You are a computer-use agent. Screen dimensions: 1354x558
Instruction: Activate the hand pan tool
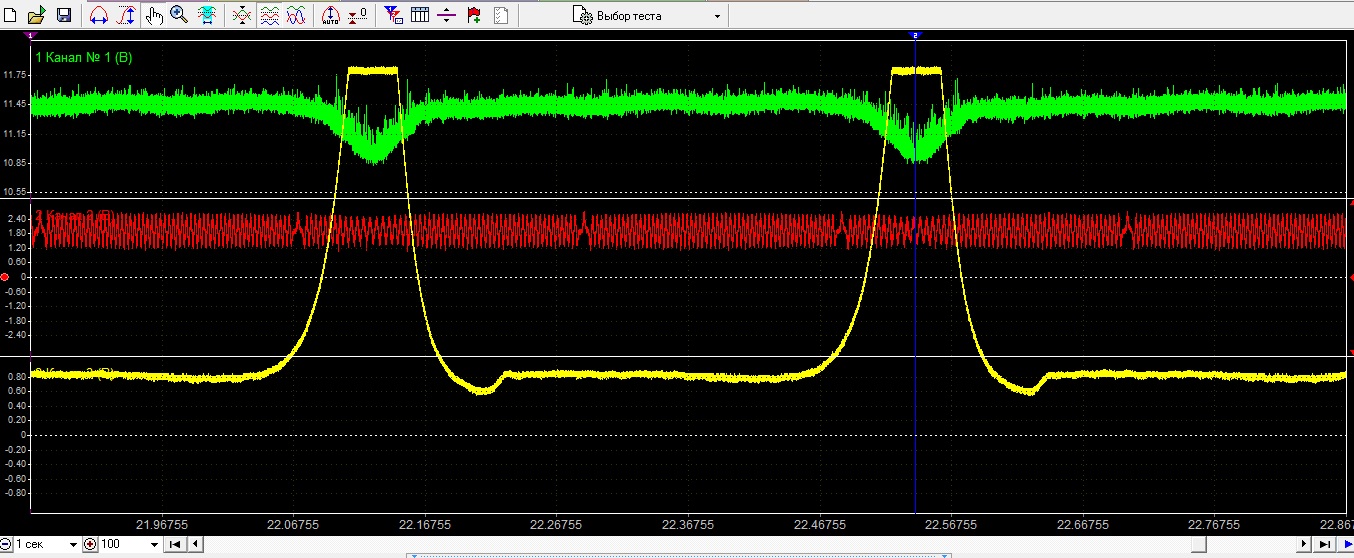(154, 15)
